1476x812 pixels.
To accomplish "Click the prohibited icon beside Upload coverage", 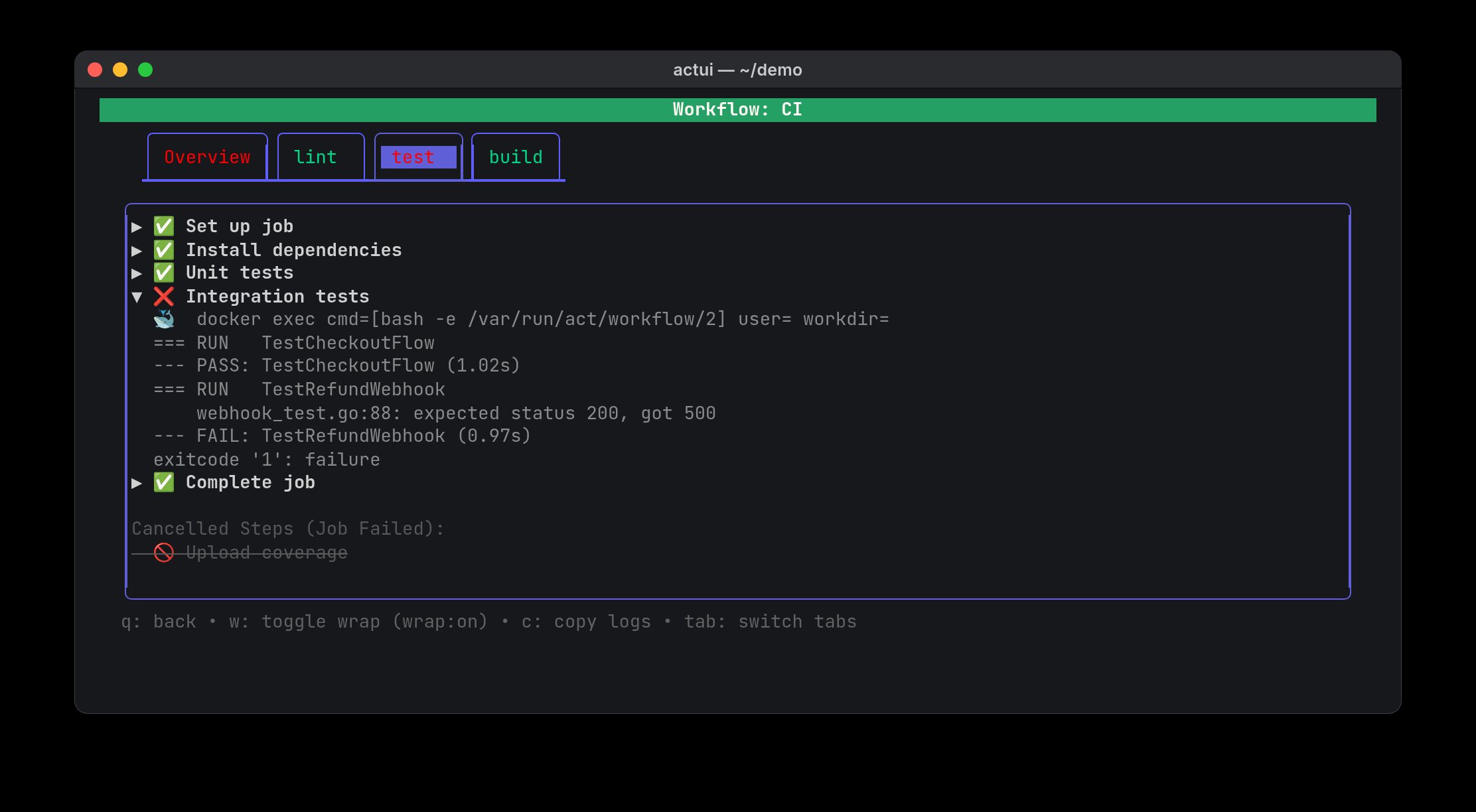I will point(164,552).
